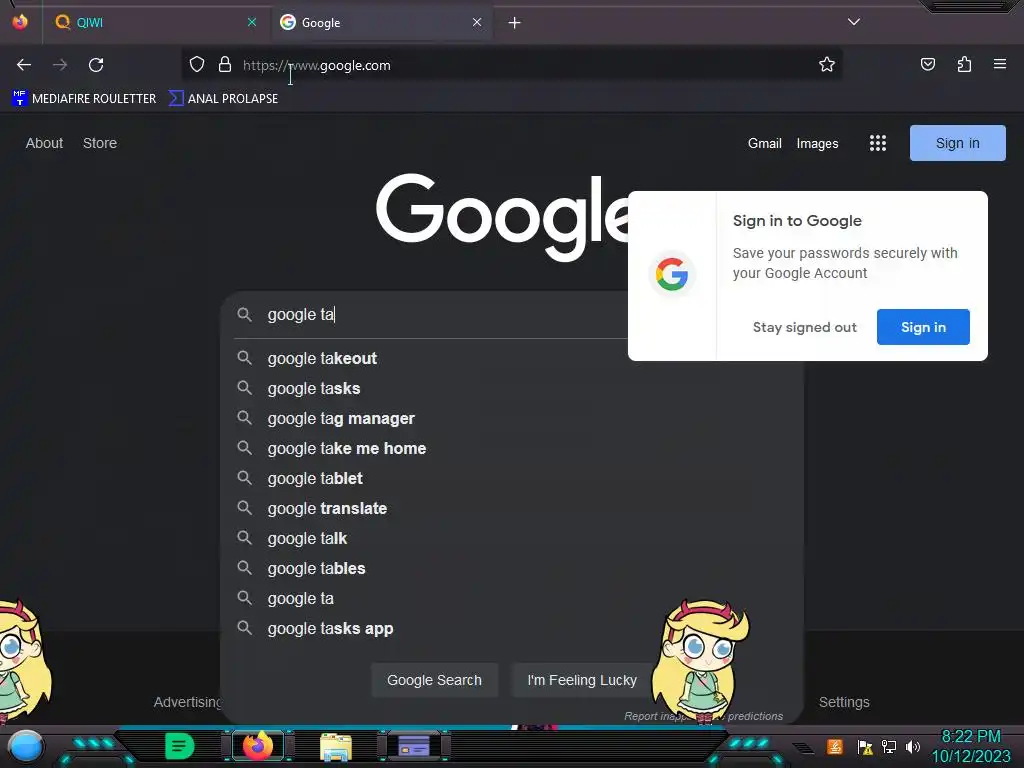
Task: Open the Gmail link
Action: (765, 143)
